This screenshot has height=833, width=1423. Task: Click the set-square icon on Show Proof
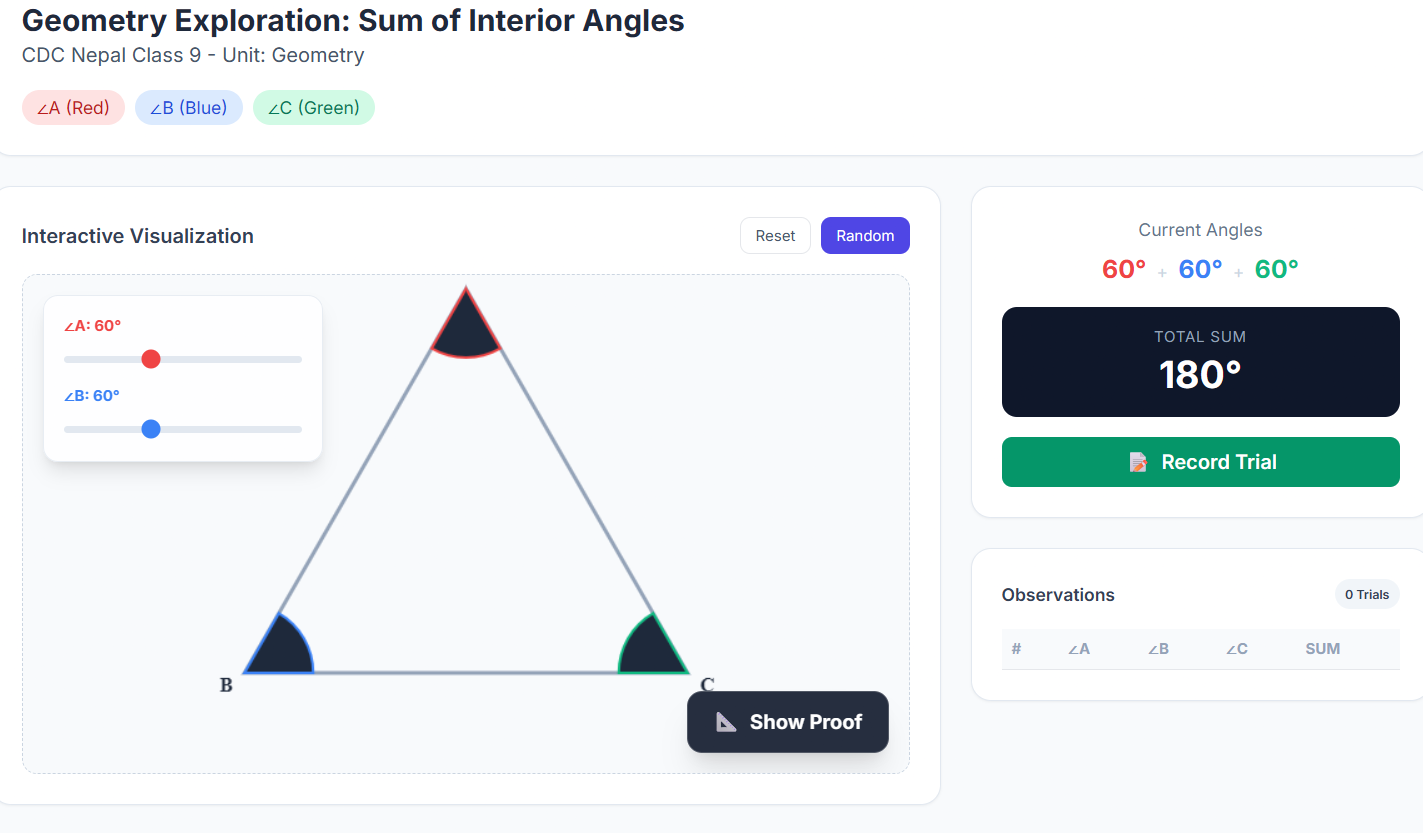coord(727,722)
